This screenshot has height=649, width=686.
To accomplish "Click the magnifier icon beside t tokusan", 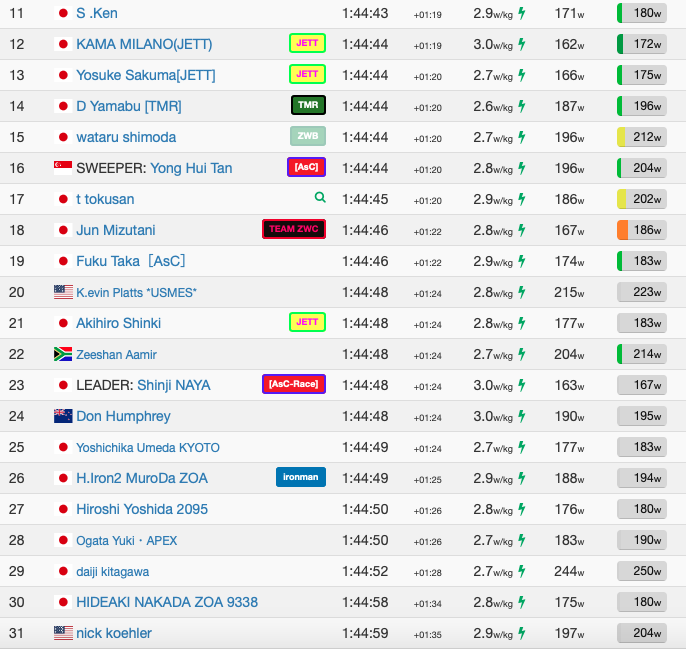I will pyautogui.click(x=320, y=197).
